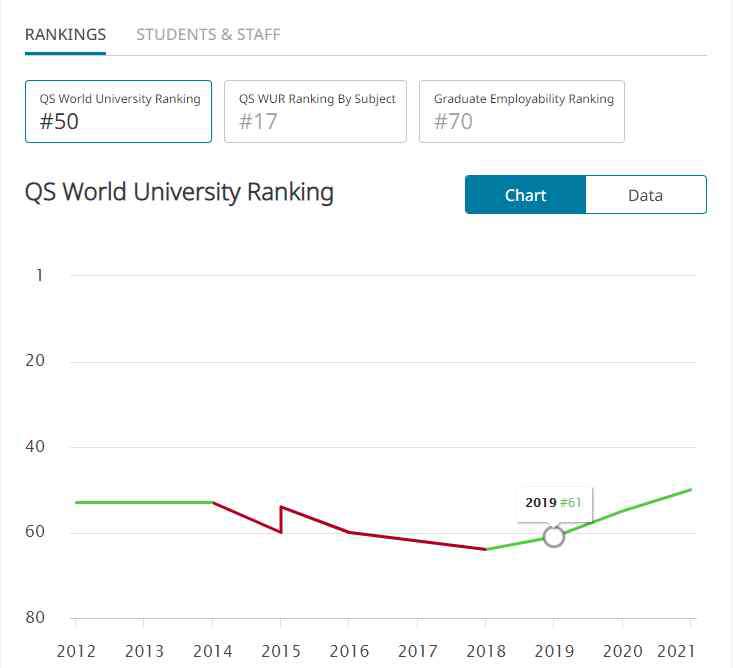Click the 2019 x-axis year label
Screen dimensions: 733x668
pos(554,651)
